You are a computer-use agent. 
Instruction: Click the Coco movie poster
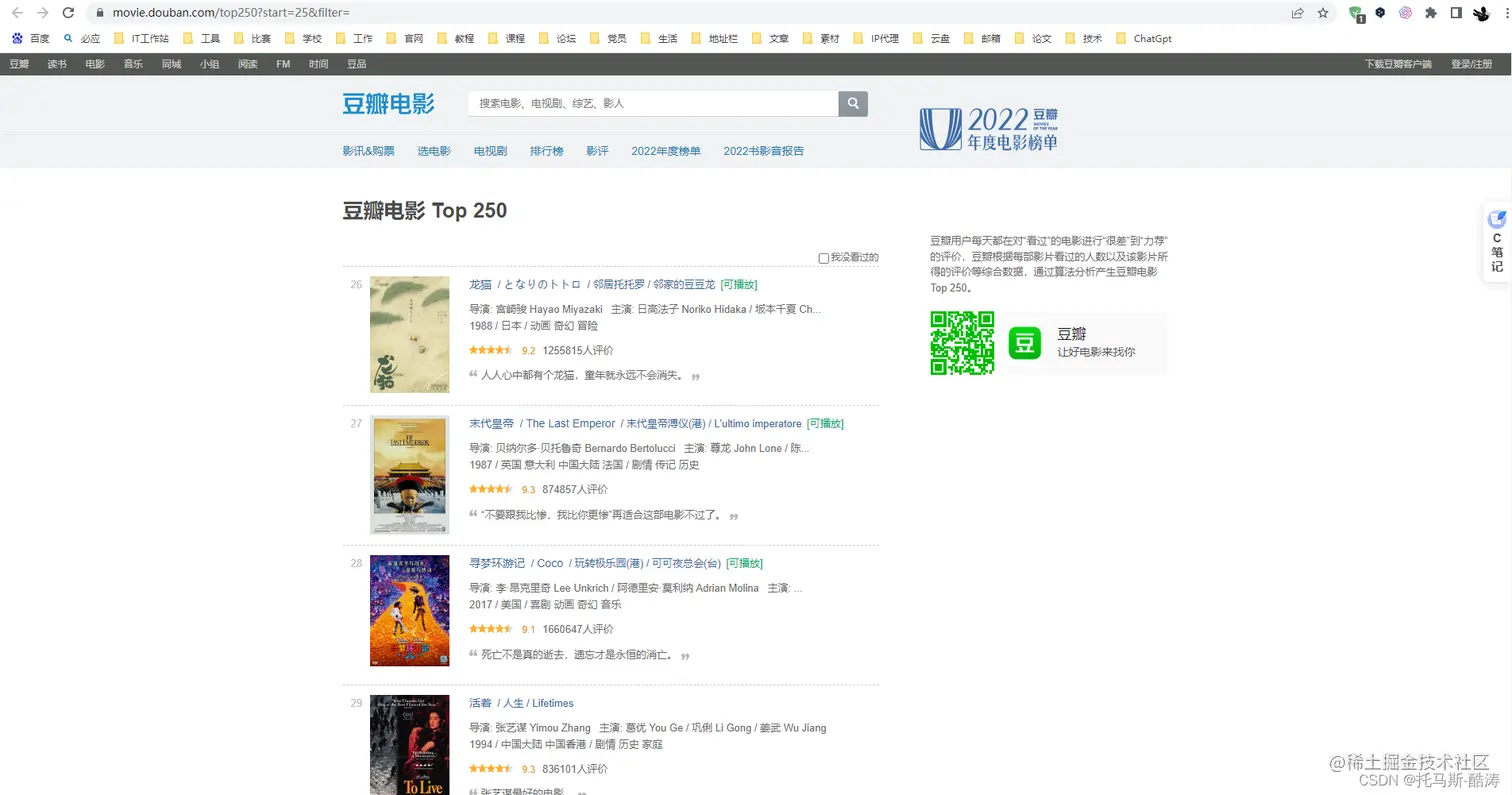point(409,611)
